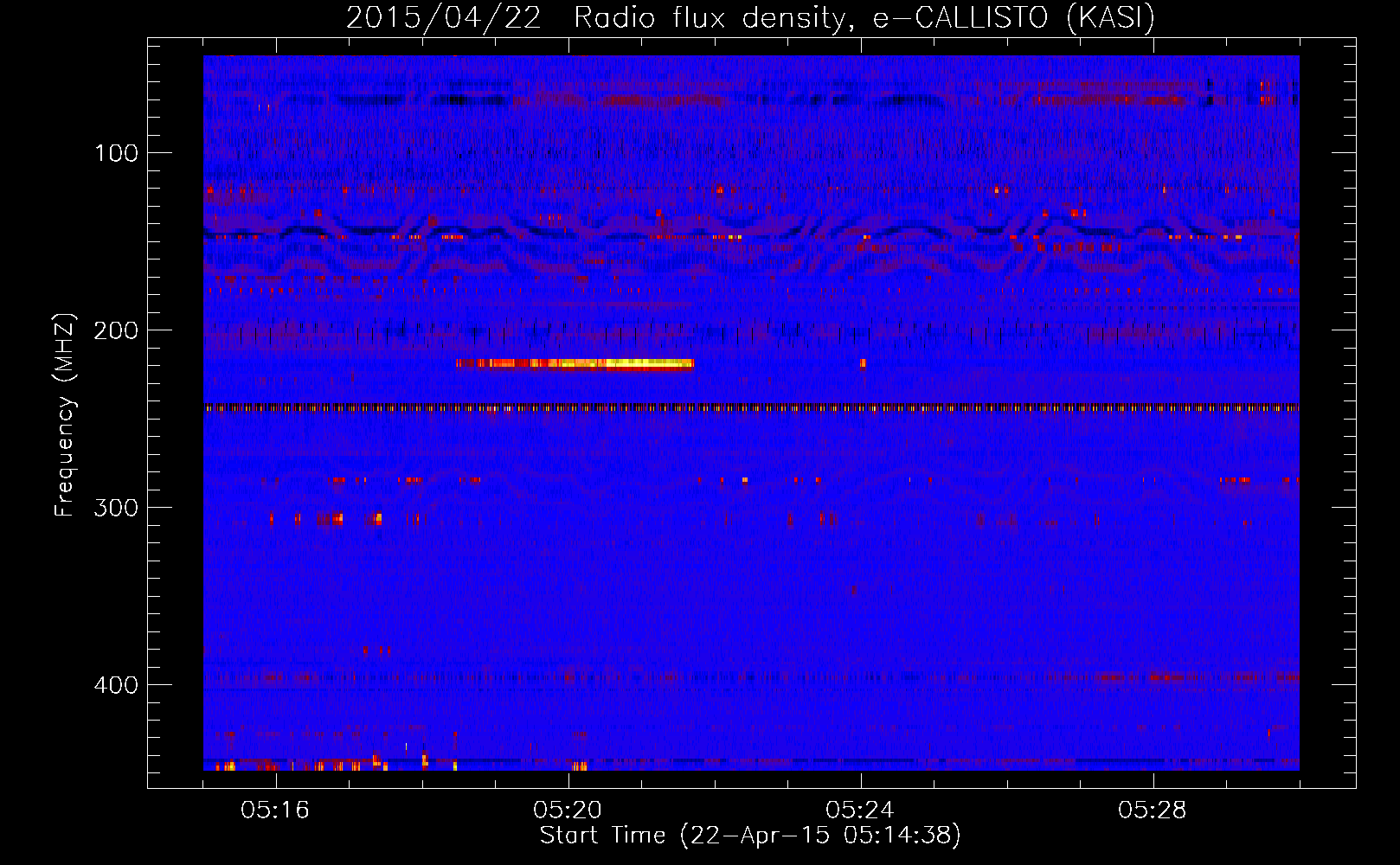This screenshot has height=865, width=1400.
Task: Click the 200 frequency tick label
Action: pos(116,330)
